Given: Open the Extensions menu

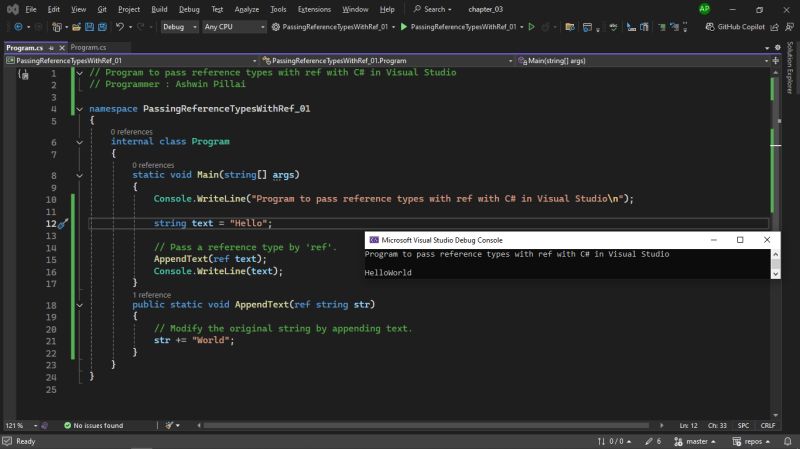Looking at the screenshot, I should click(x=314, y=9).
